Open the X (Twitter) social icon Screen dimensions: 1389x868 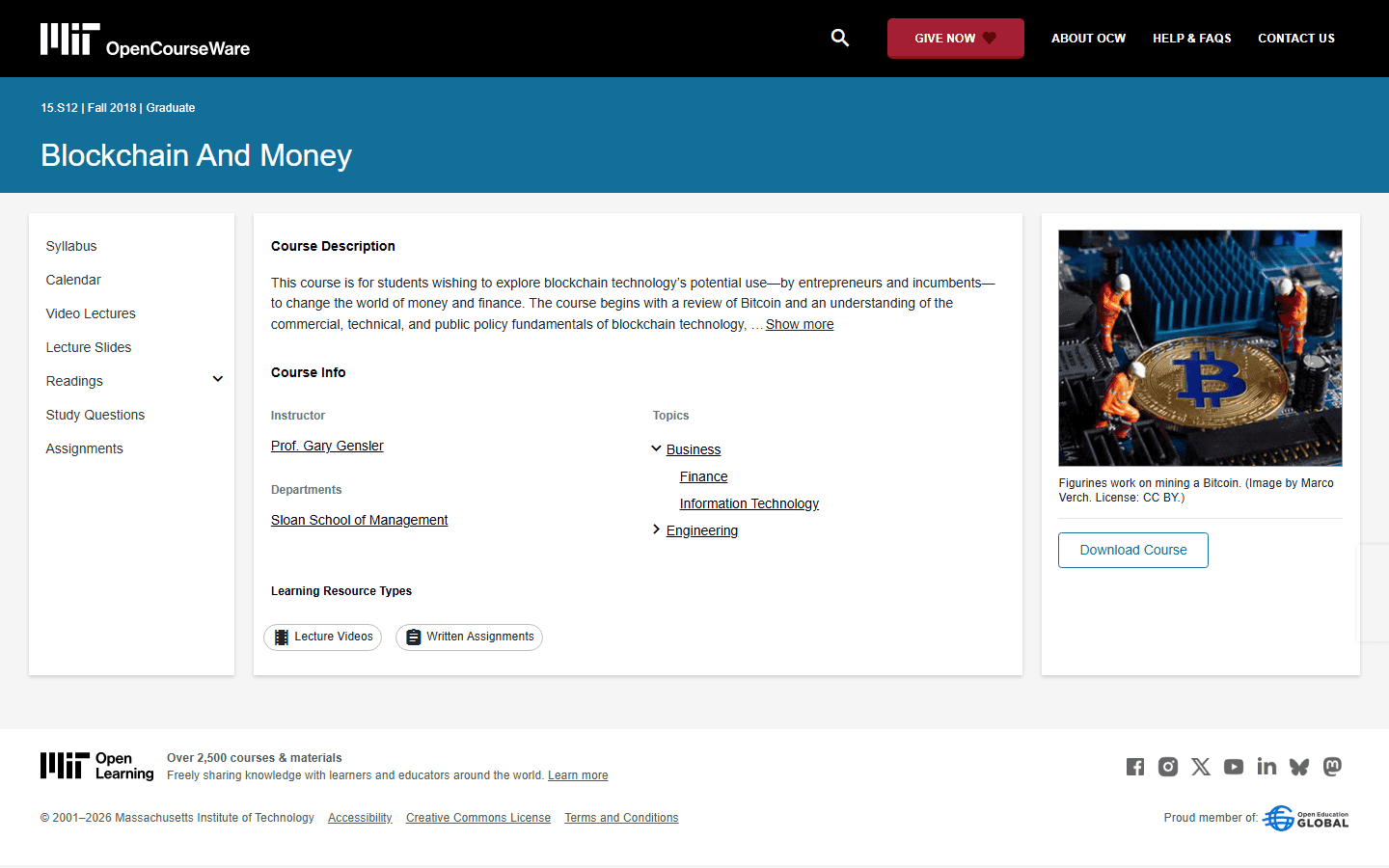[1201, 767]
